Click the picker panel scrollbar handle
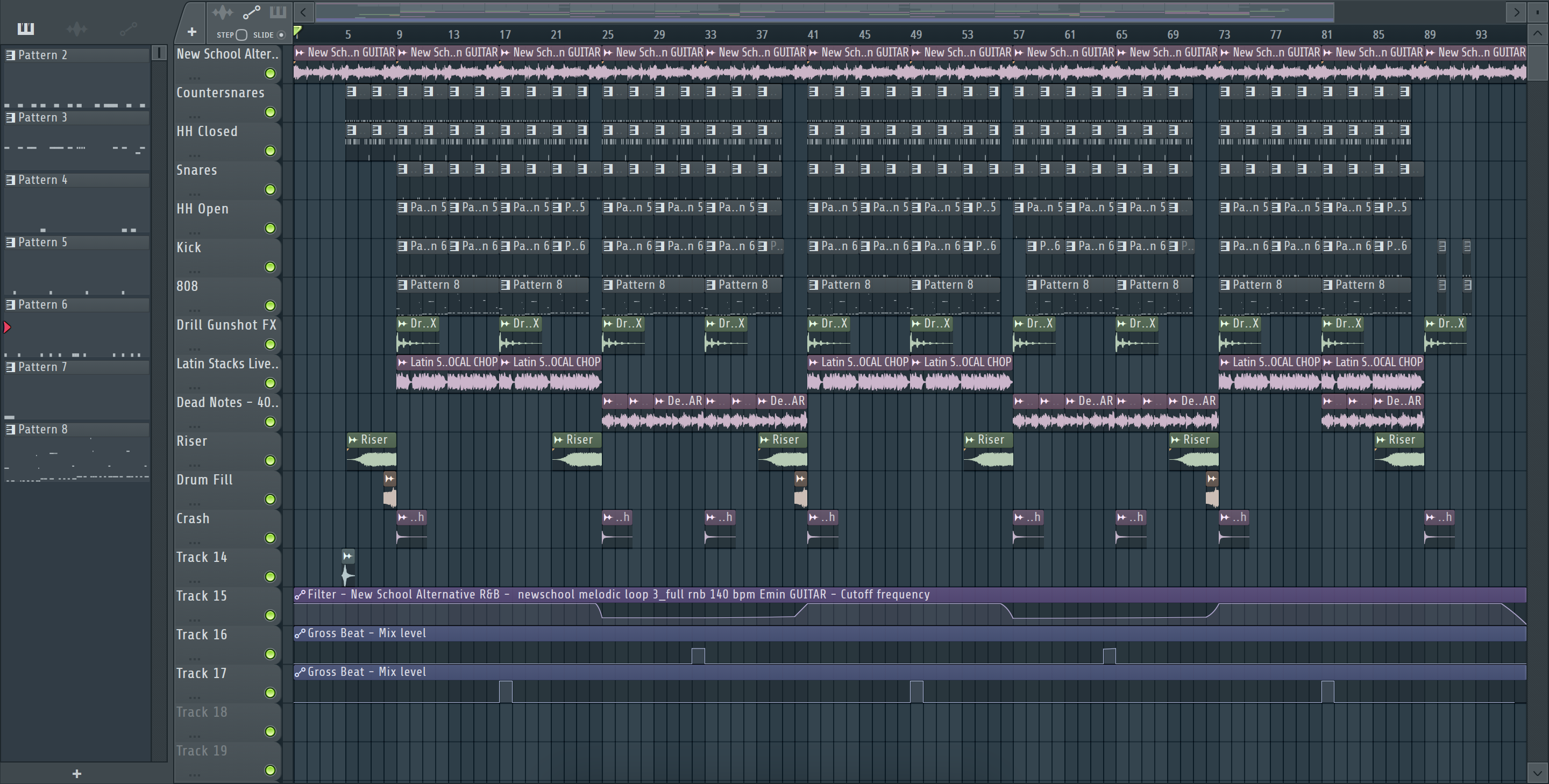This screenshot has width=1549, height=784. pos(159,53)
